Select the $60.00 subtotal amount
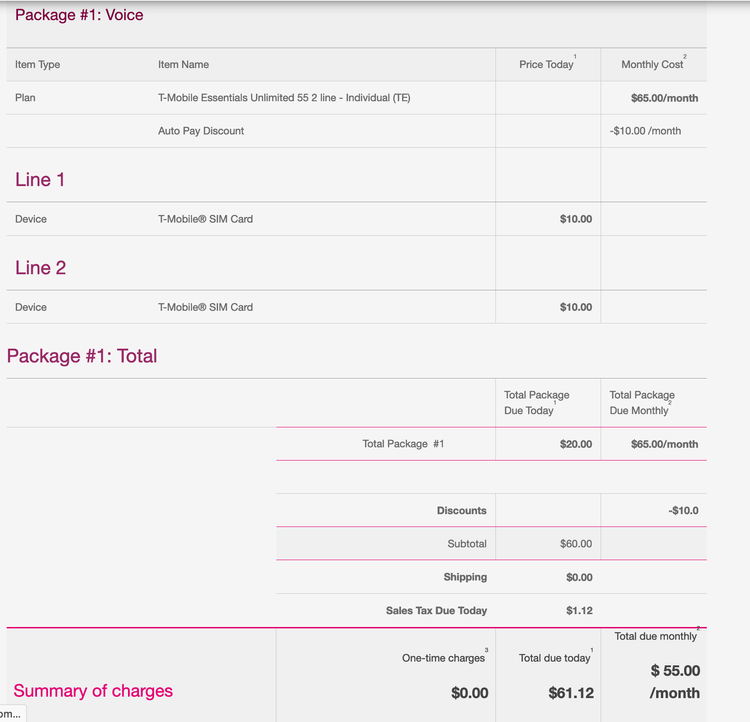 tap(576, 544)
